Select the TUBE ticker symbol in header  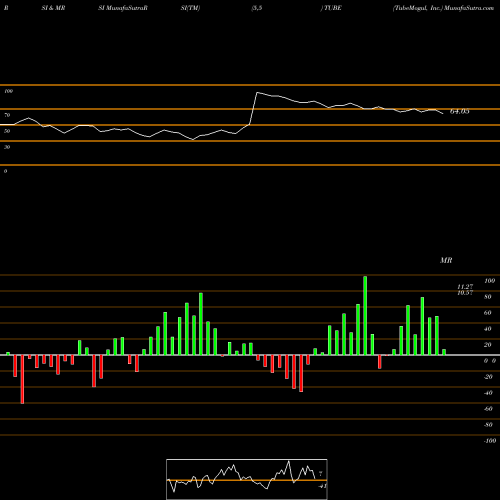click(x=332, y=8)
